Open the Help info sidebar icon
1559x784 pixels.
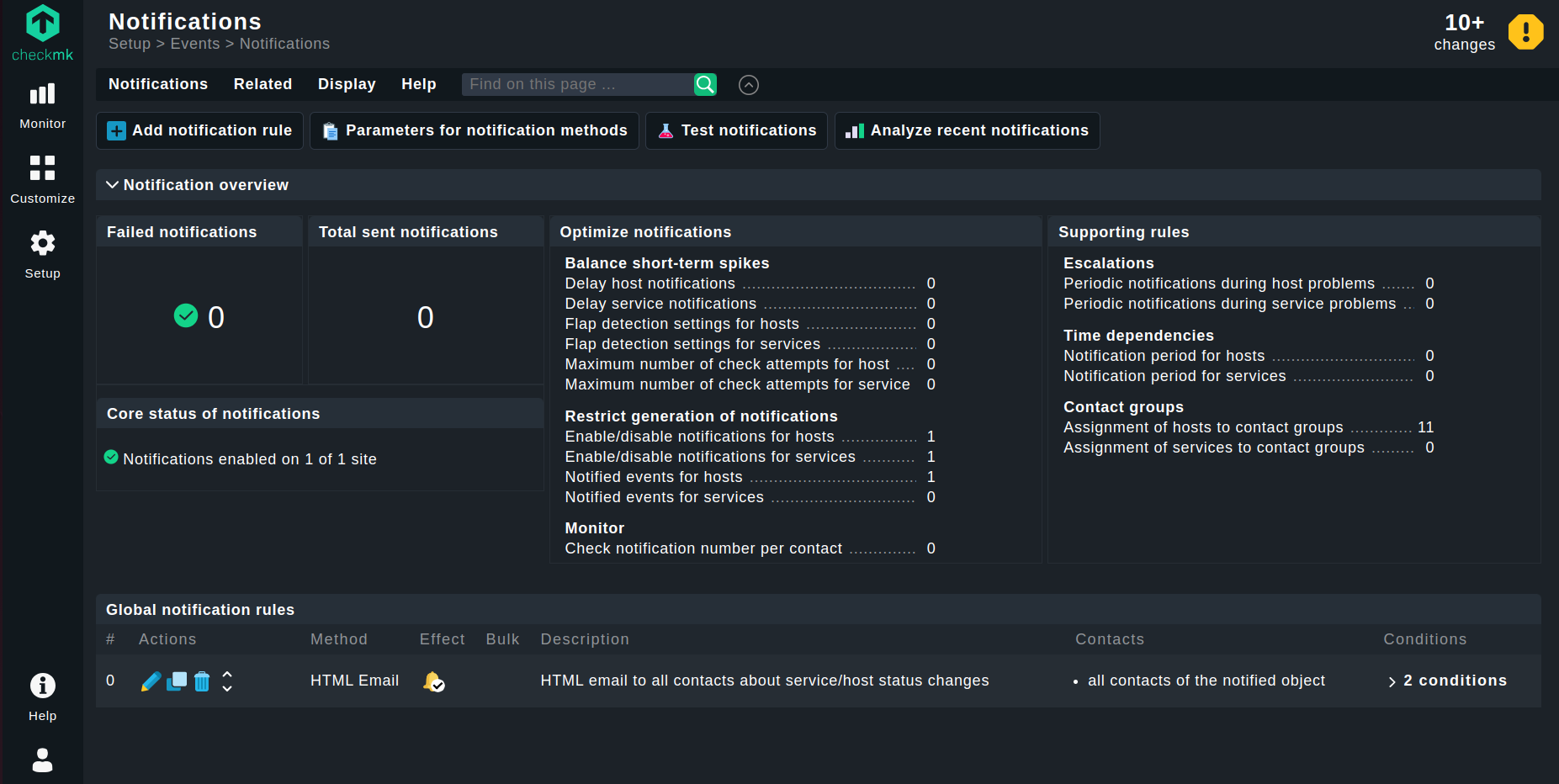42,697
